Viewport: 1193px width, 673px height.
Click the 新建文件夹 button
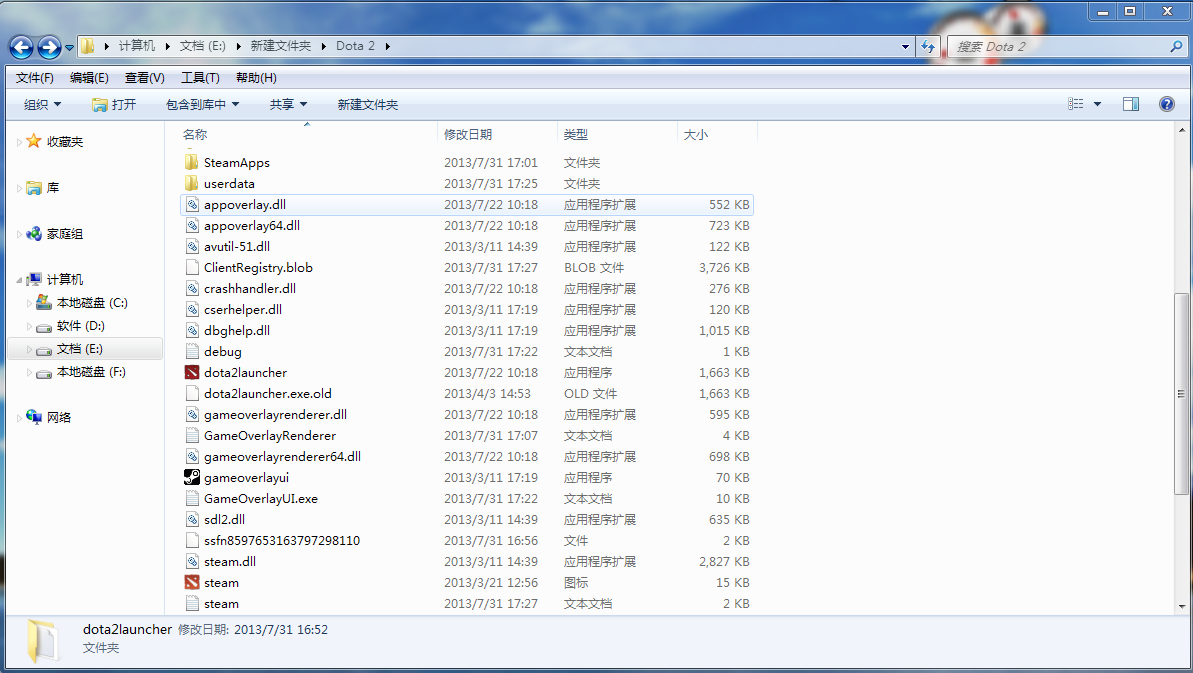tap(367, 104)
